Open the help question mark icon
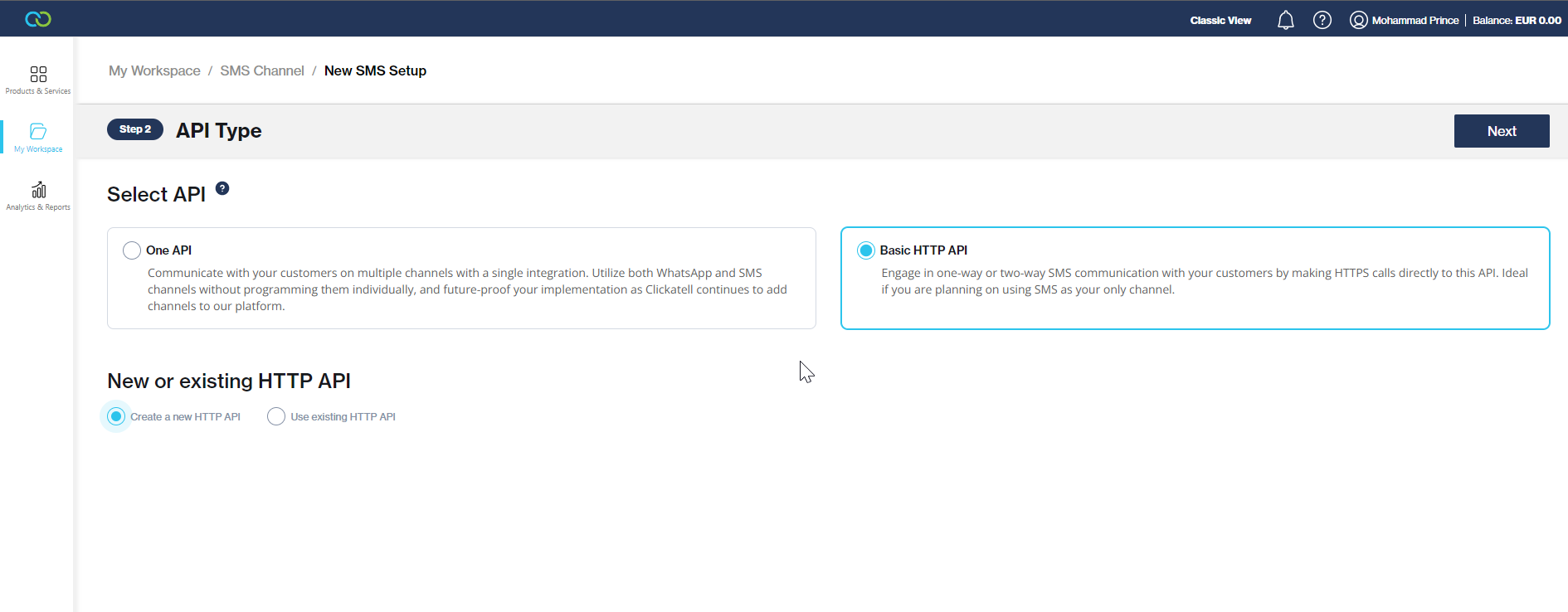1568x612 pixels. [x=1322, y=20]
